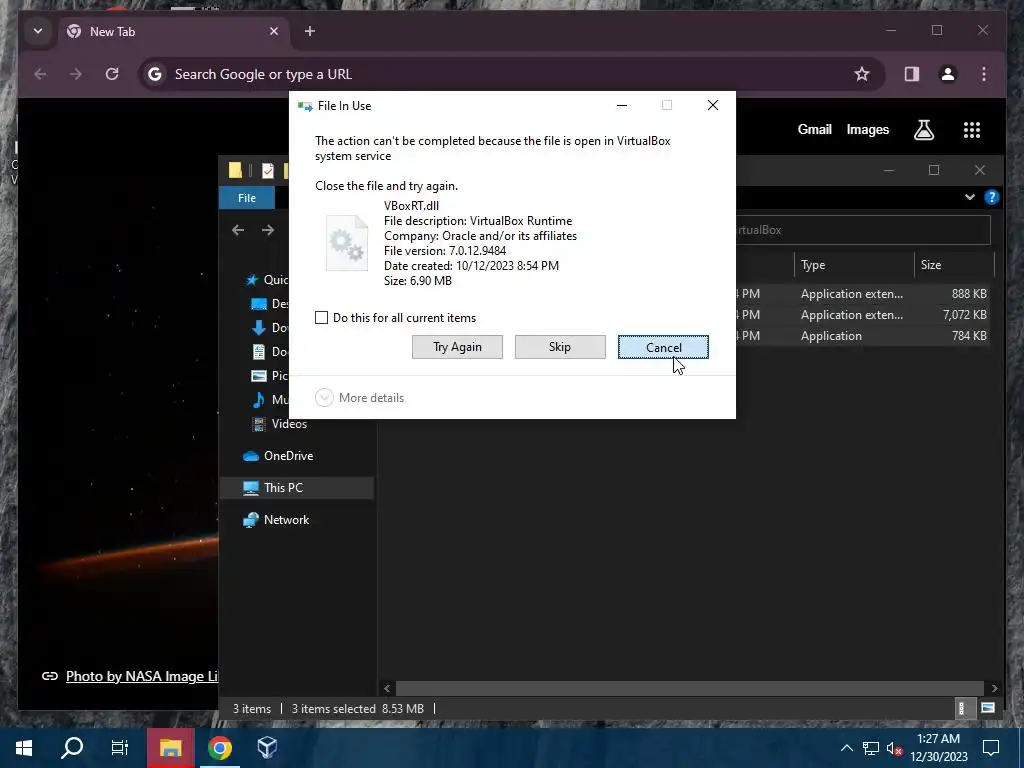
Task: Cancel the File In Use operation
Action: 663,347
